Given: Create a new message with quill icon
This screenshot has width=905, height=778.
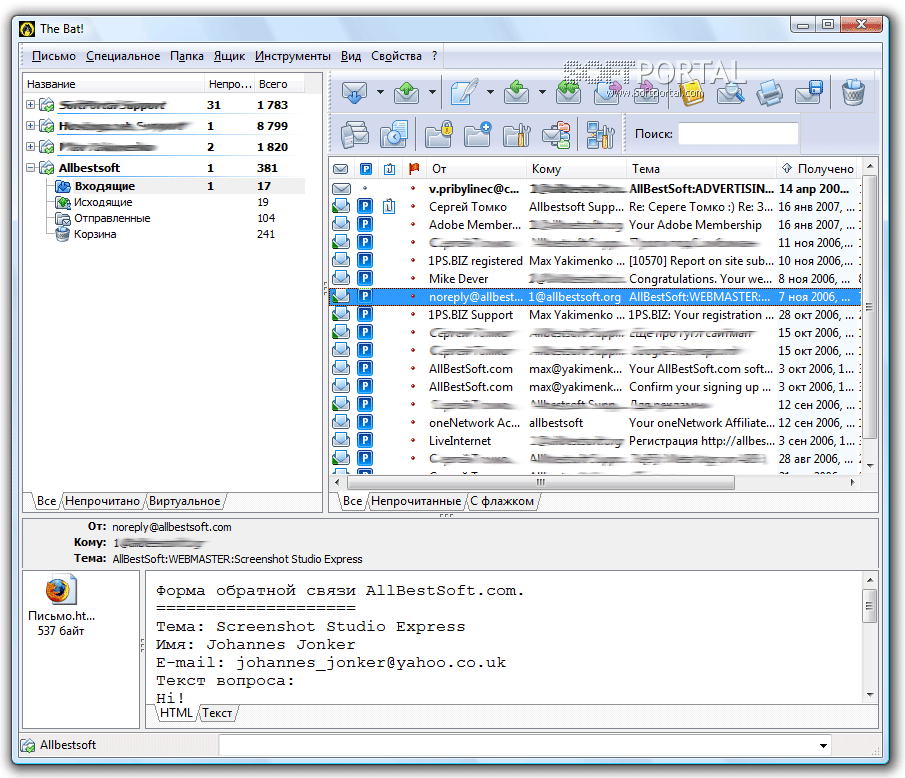Looking at the screenshot, I should [x=464, y=93].
